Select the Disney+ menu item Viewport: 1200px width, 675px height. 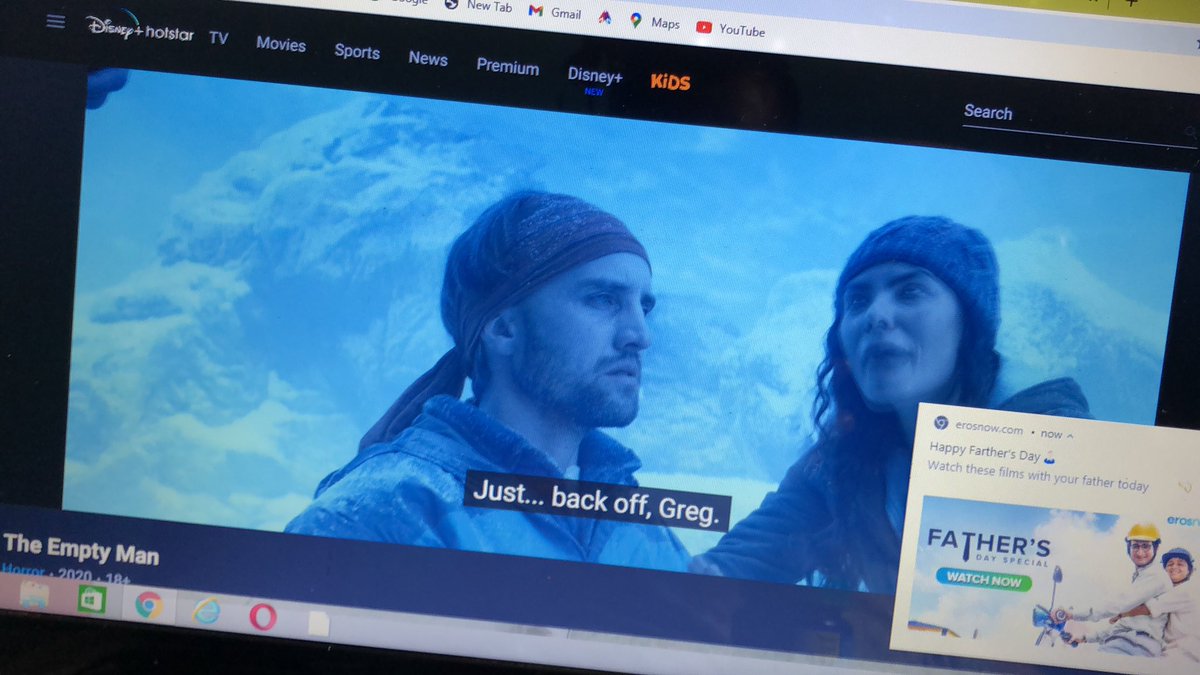595,75
